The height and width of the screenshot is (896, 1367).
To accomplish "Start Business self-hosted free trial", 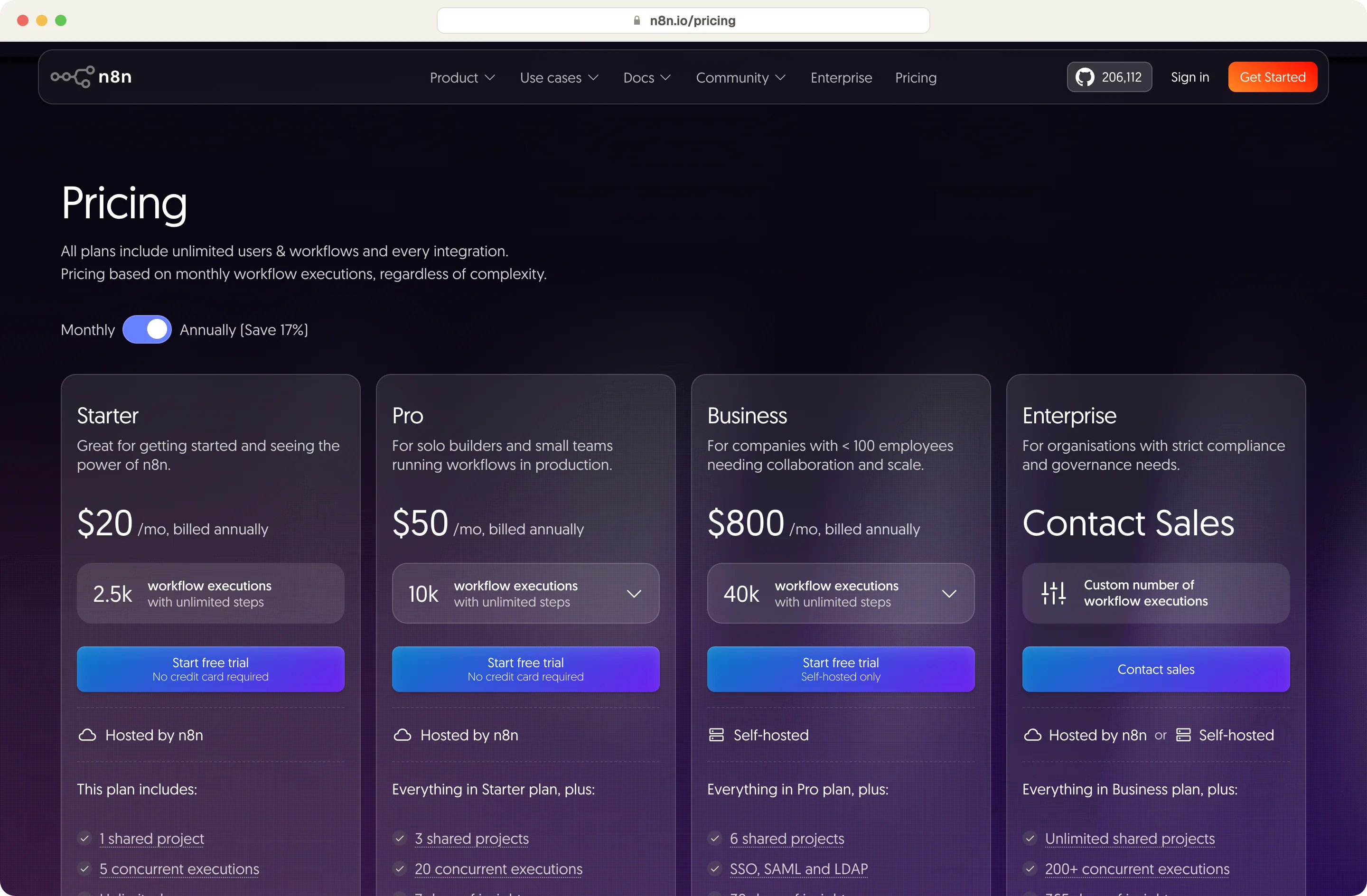I will [841, 669].
